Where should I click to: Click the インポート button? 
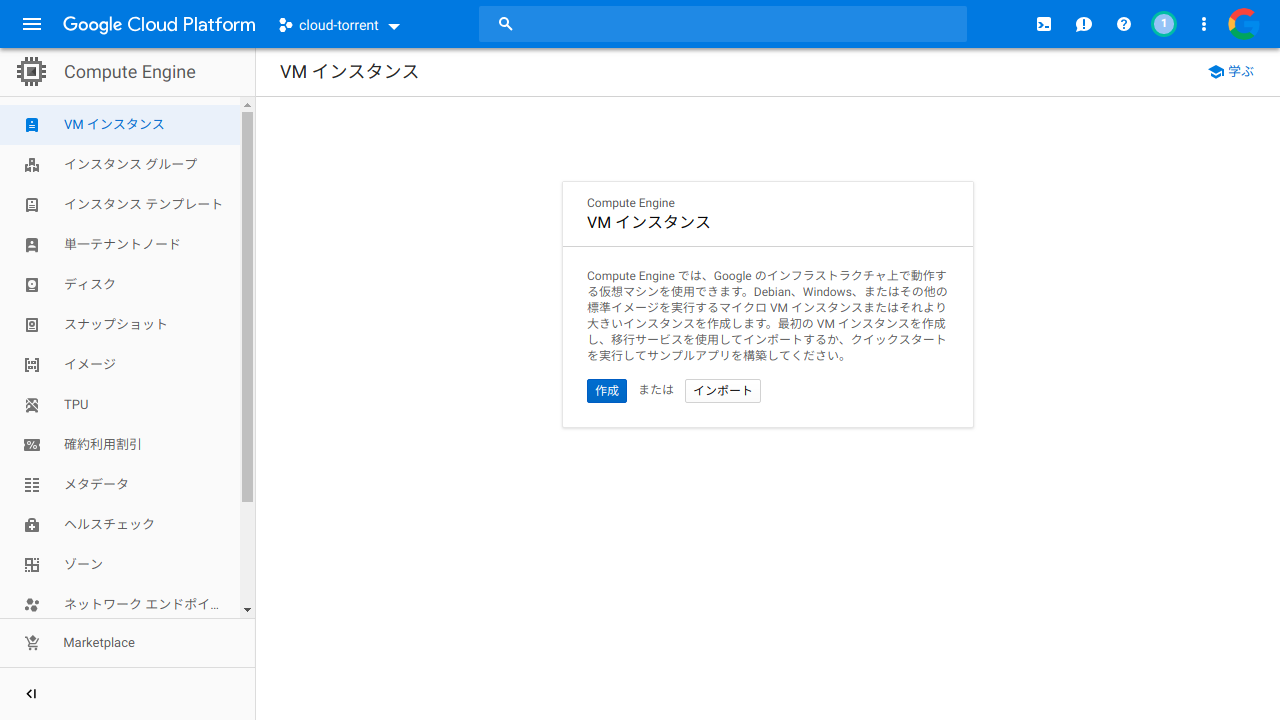723,391
